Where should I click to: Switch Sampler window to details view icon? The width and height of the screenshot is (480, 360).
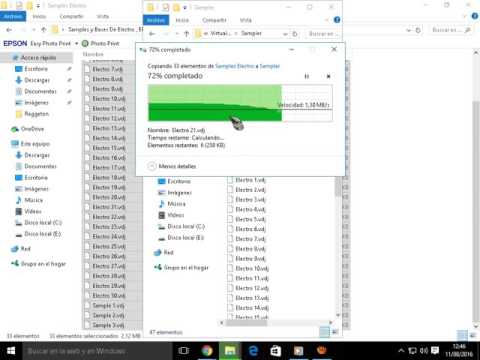[324, 332]
